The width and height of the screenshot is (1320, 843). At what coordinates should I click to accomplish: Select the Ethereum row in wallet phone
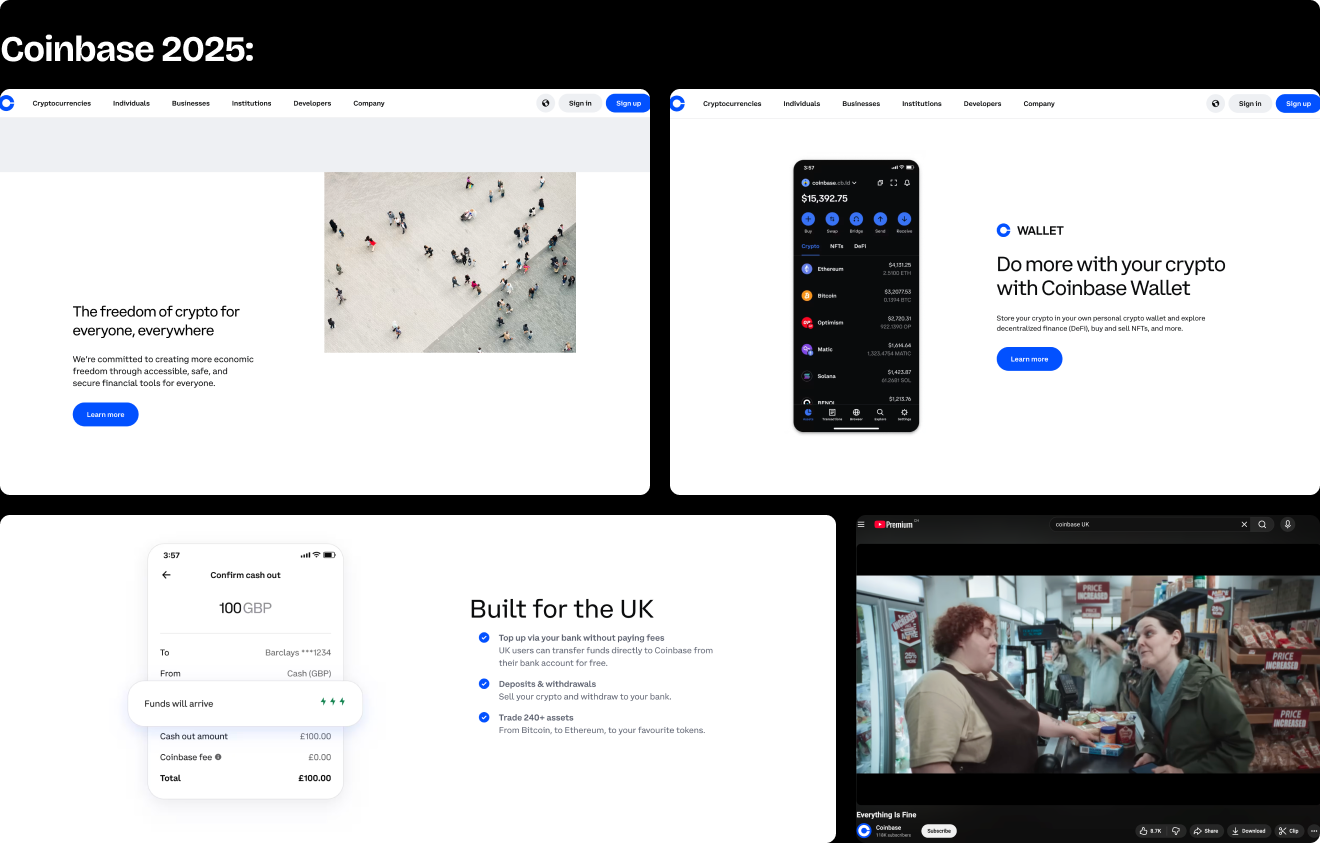pos(856,269)
